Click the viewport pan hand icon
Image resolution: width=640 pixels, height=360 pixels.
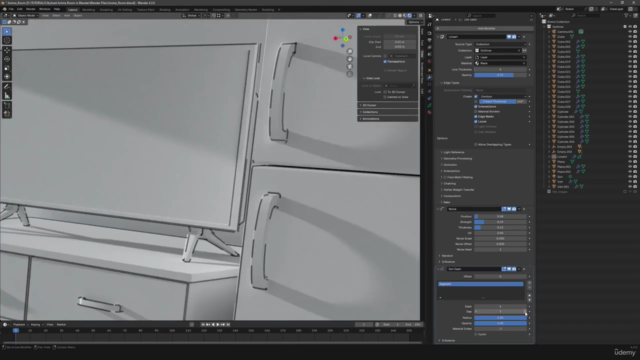click(350, 59)
